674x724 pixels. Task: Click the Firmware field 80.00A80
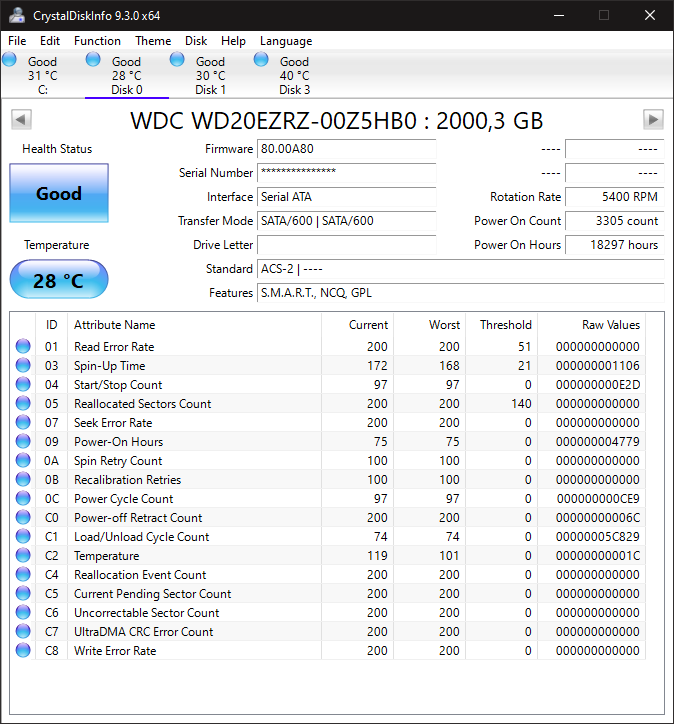pos(346,149)
